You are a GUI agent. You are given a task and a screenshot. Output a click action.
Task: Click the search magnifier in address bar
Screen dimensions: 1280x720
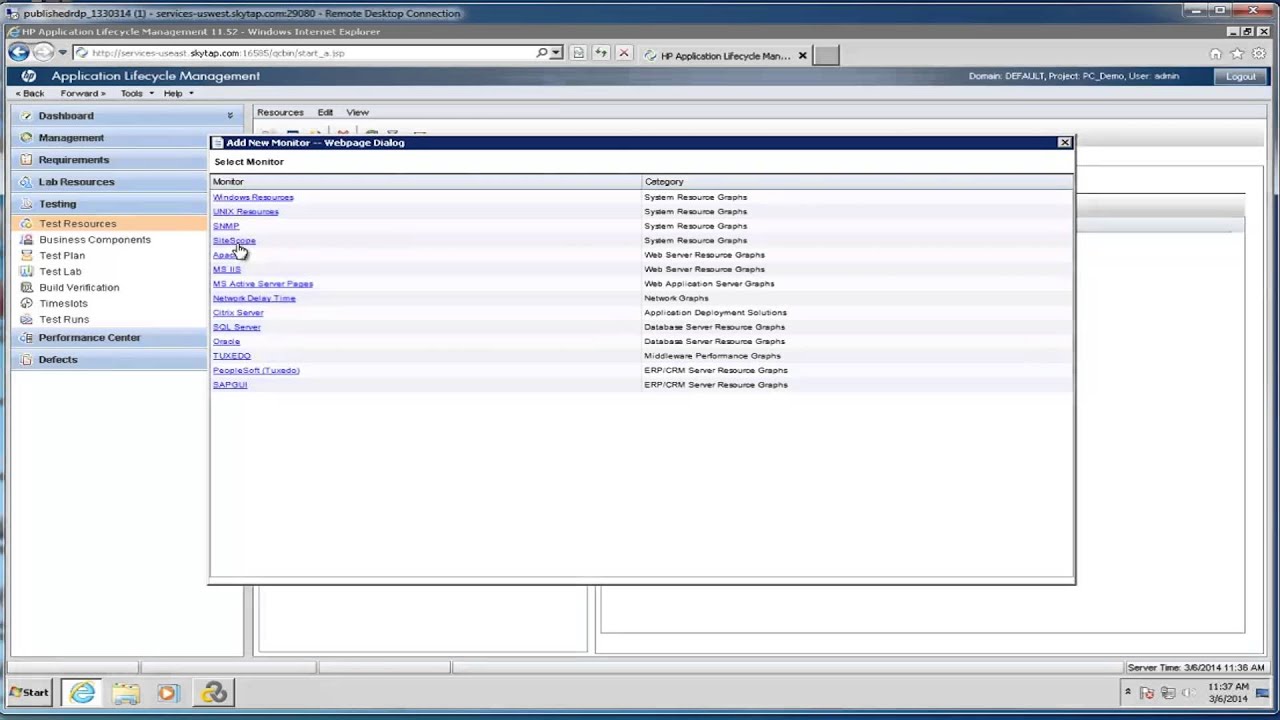click(x=542, y=53)
